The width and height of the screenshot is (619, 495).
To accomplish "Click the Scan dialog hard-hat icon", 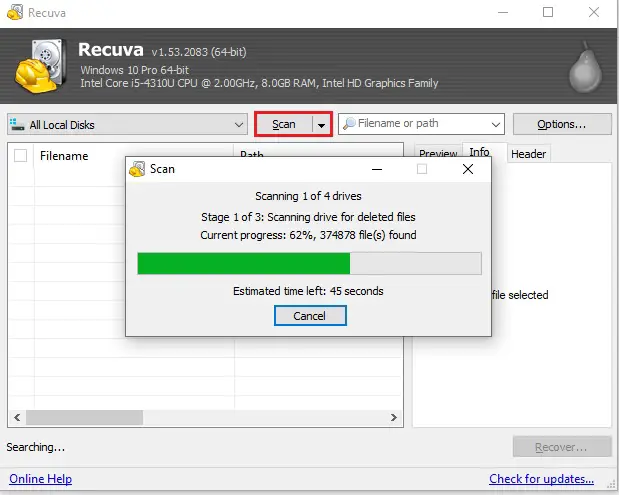I will (137, 169).
